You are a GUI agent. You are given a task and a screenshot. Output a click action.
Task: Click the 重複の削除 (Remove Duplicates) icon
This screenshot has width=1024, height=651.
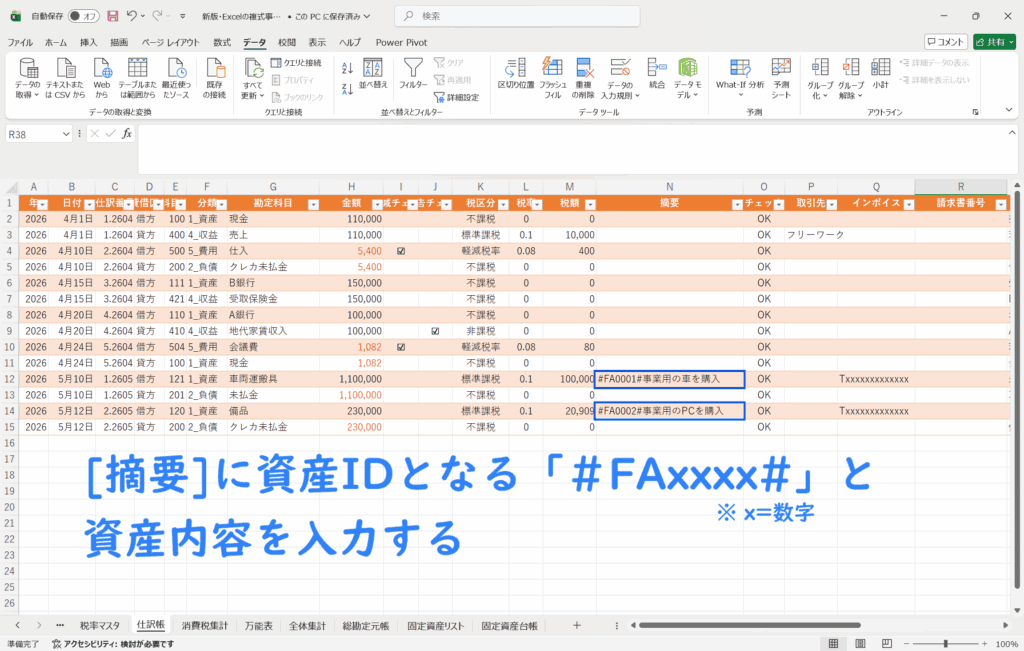[585, 68]
